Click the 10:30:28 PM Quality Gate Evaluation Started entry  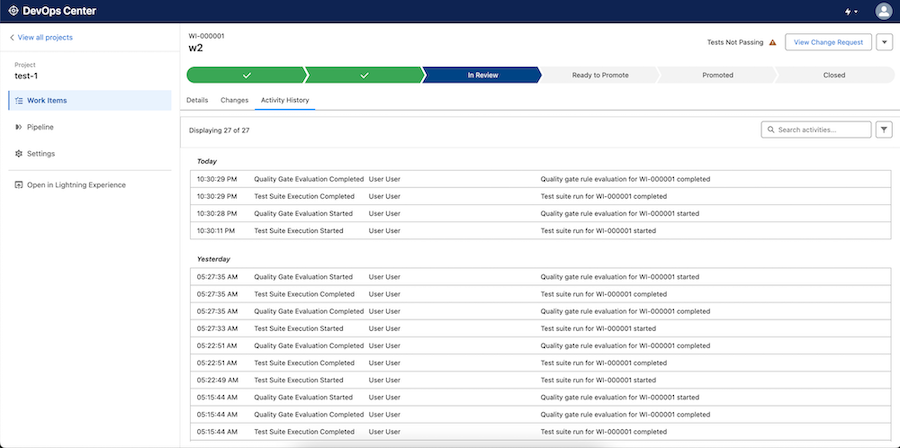[x=541, y=213]
